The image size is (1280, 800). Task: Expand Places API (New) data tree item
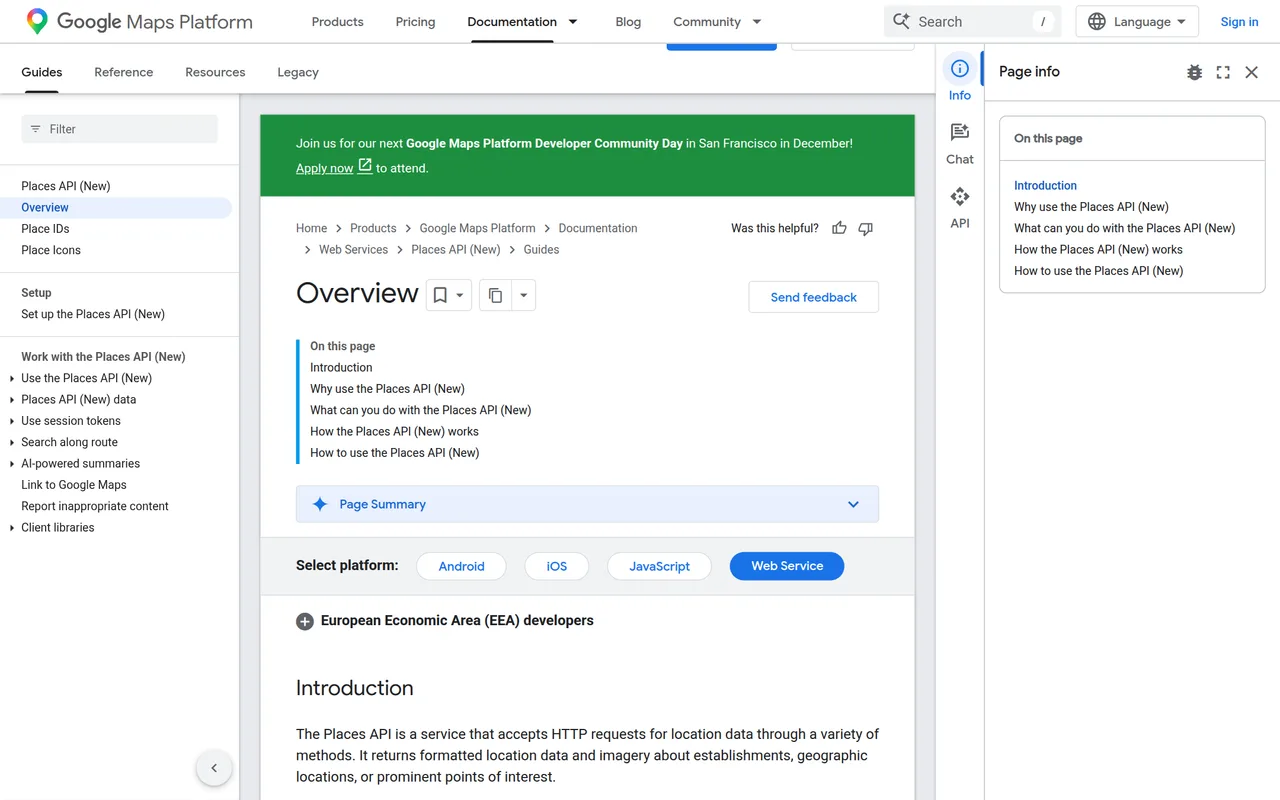[12, 399]
